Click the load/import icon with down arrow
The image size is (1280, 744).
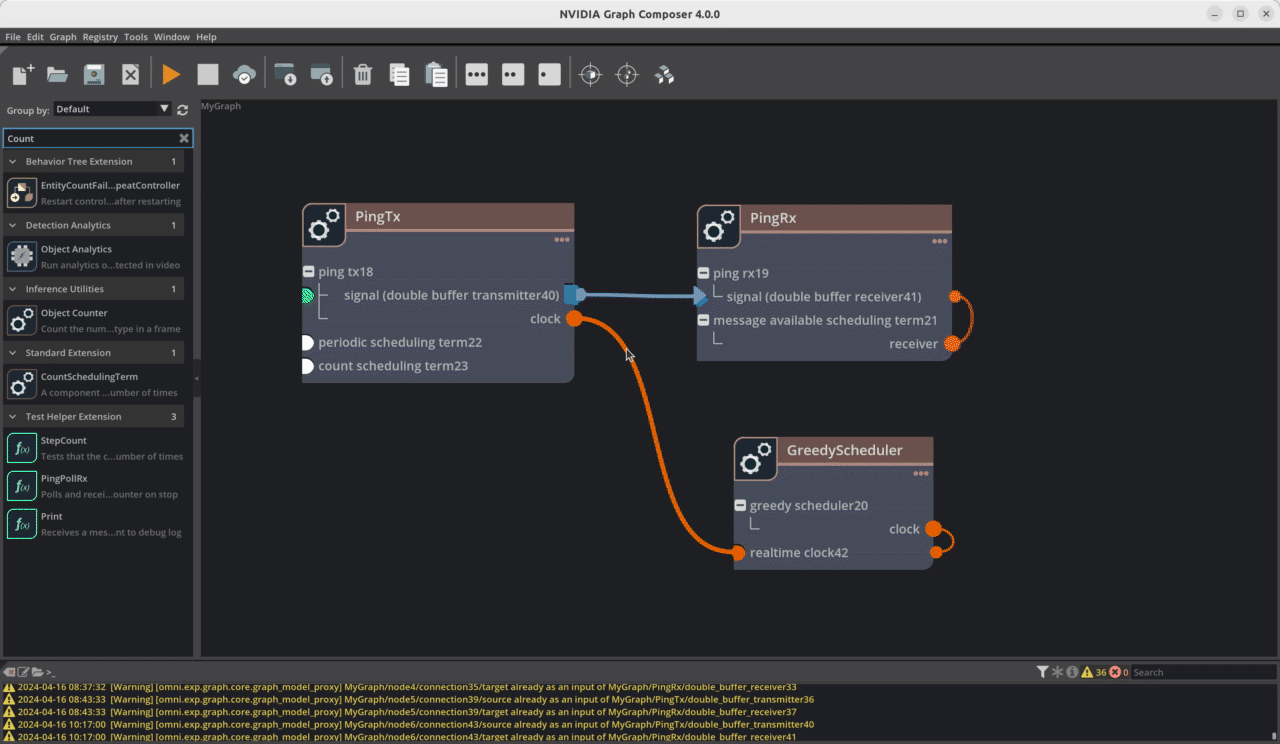pos(285,74)
